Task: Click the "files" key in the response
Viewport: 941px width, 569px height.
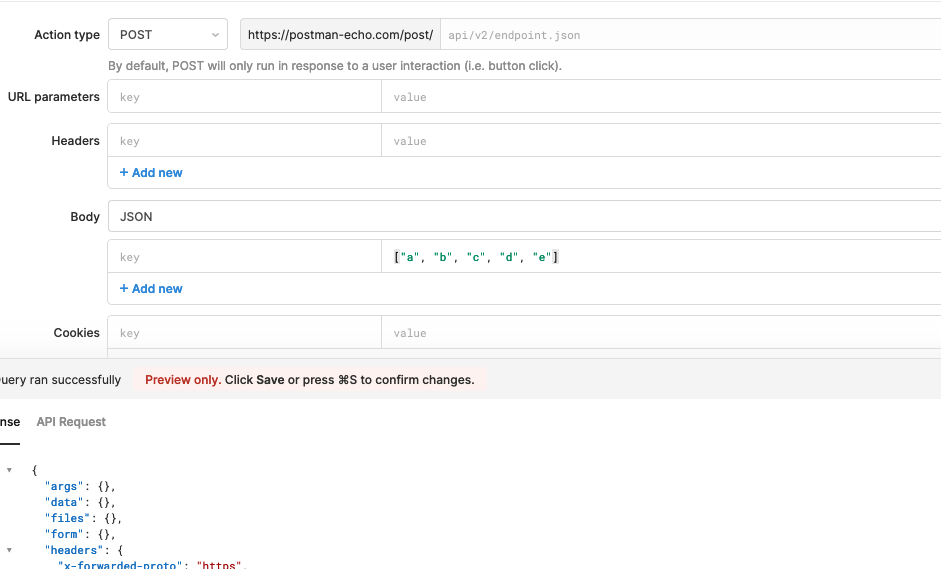Action: coord(67,518)
